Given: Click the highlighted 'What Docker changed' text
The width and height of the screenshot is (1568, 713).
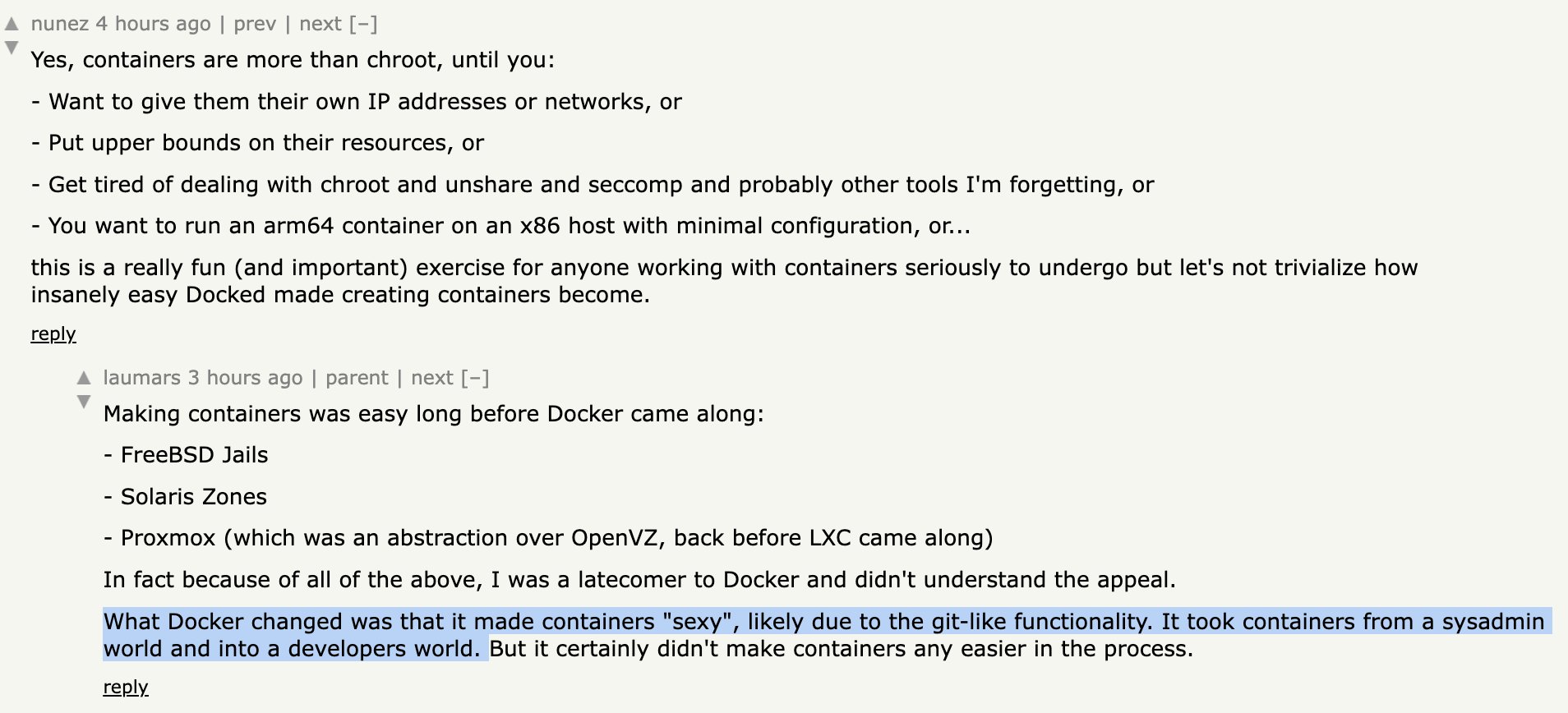Looking at the screenshot, I should point(823,635).
